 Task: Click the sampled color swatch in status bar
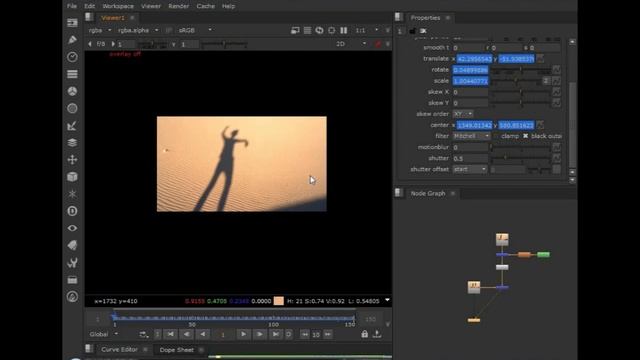click(279, 301)
